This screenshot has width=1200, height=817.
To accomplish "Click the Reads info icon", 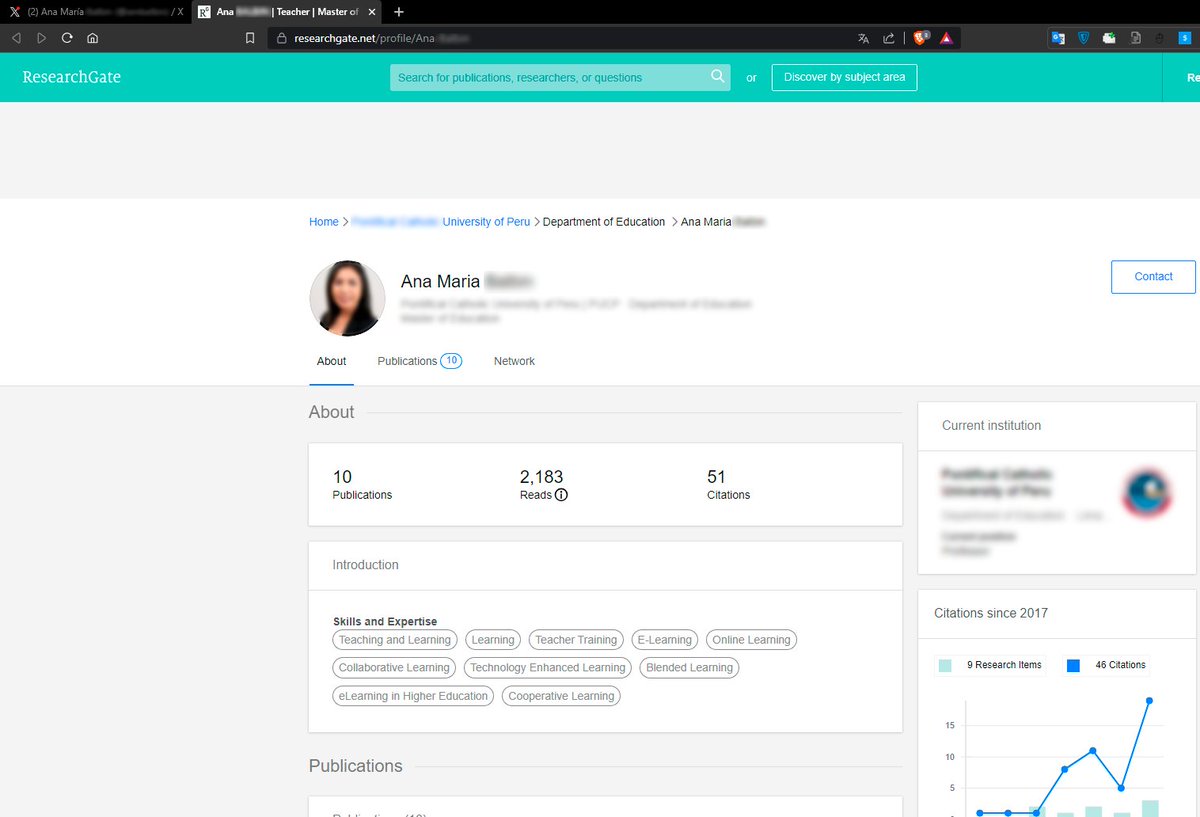I will [x=561, y=495].
